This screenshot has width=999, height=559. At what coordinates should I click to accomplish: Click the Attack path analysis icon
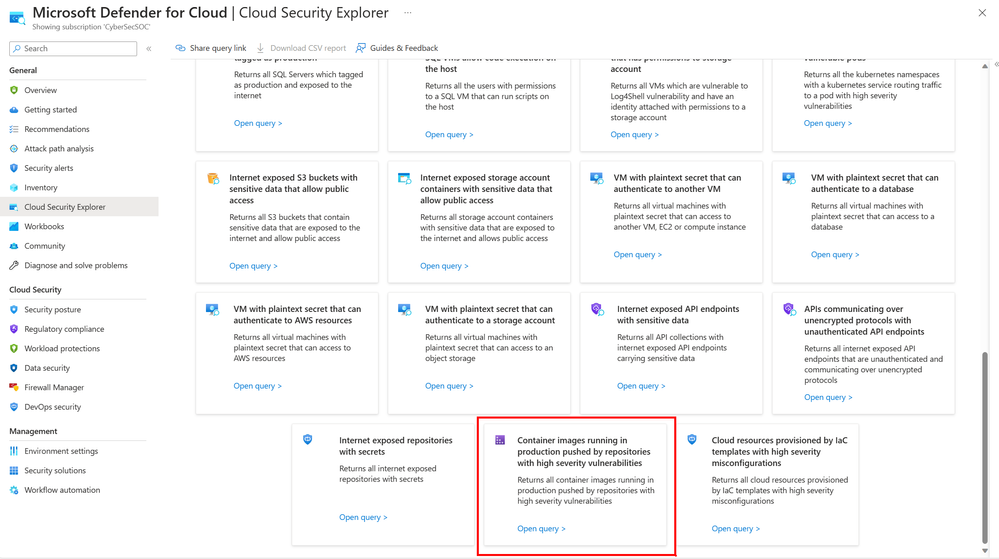coord(14,149)
